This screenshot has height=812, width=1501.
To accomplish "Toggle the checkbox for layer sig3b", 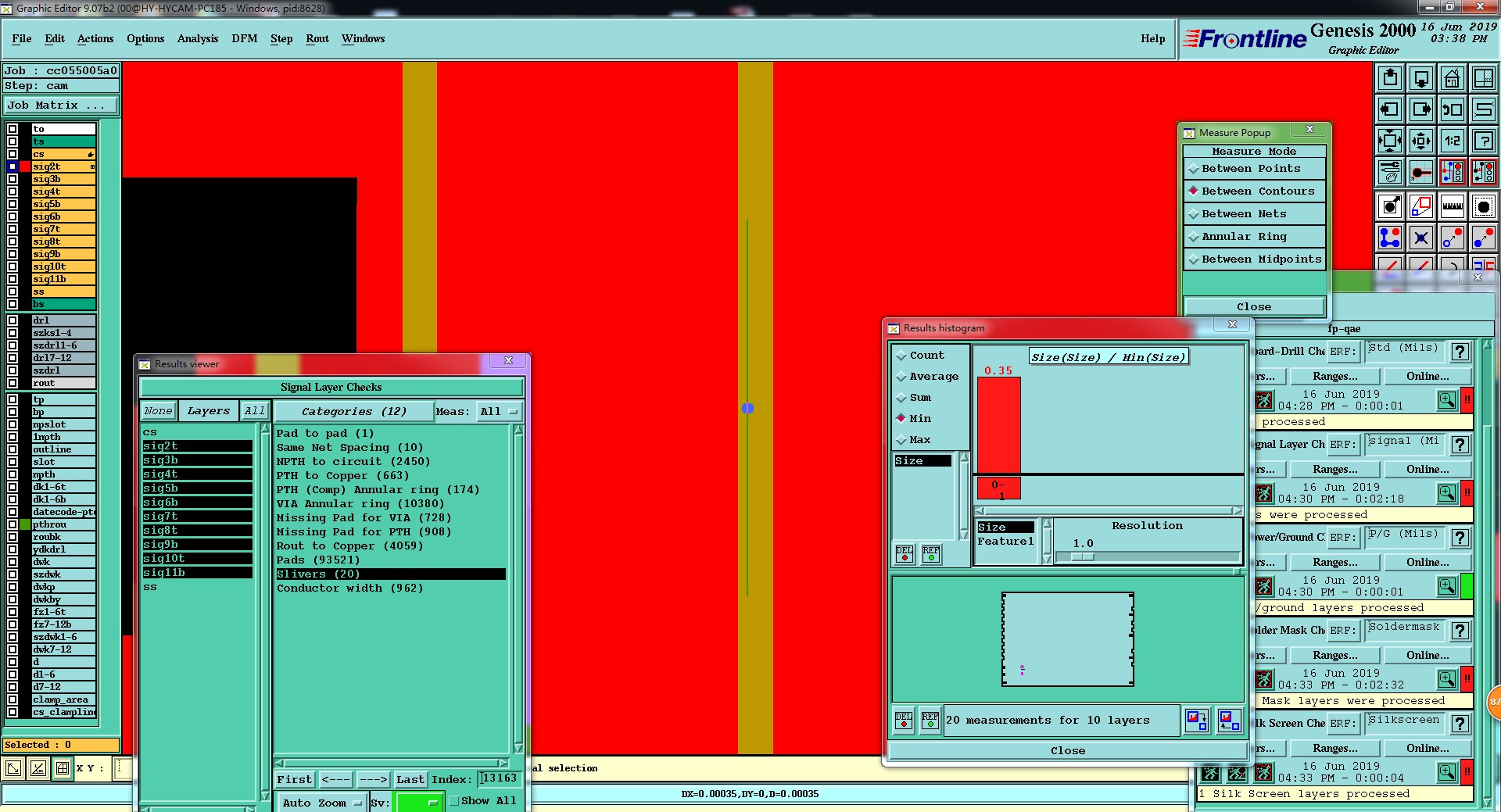I will tap(13, 179).
